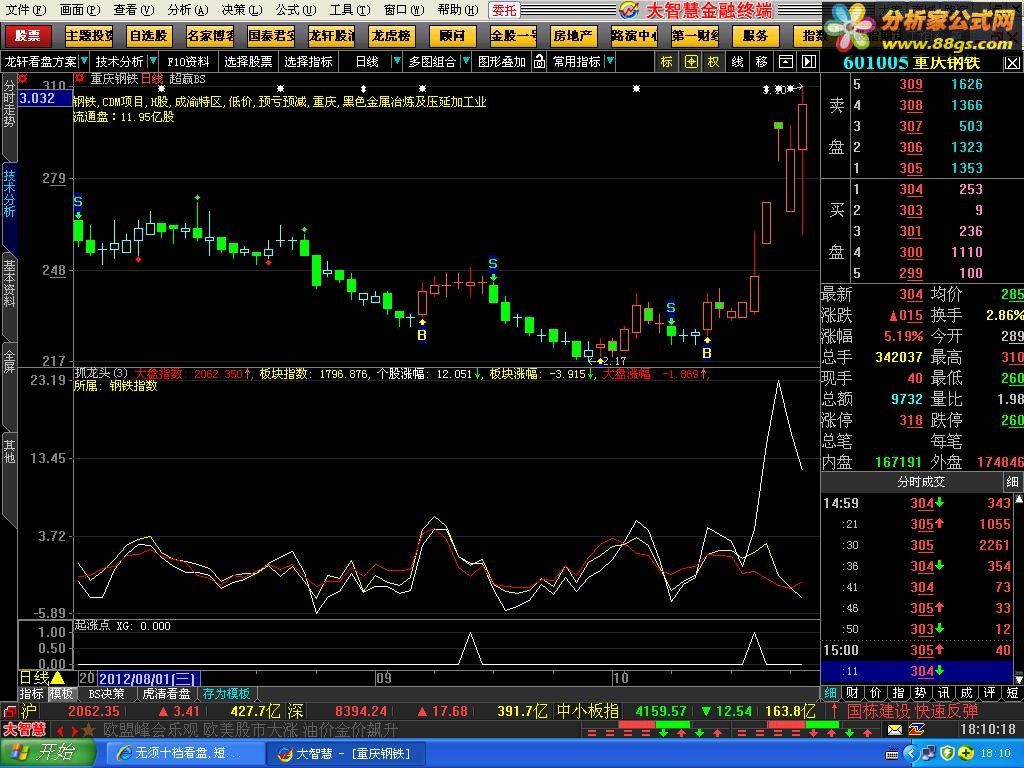Image resolution: width=1024 pixels, height=768 pixels.
Task: Open the BS决策 bottom tab
Action: point(106,694)
